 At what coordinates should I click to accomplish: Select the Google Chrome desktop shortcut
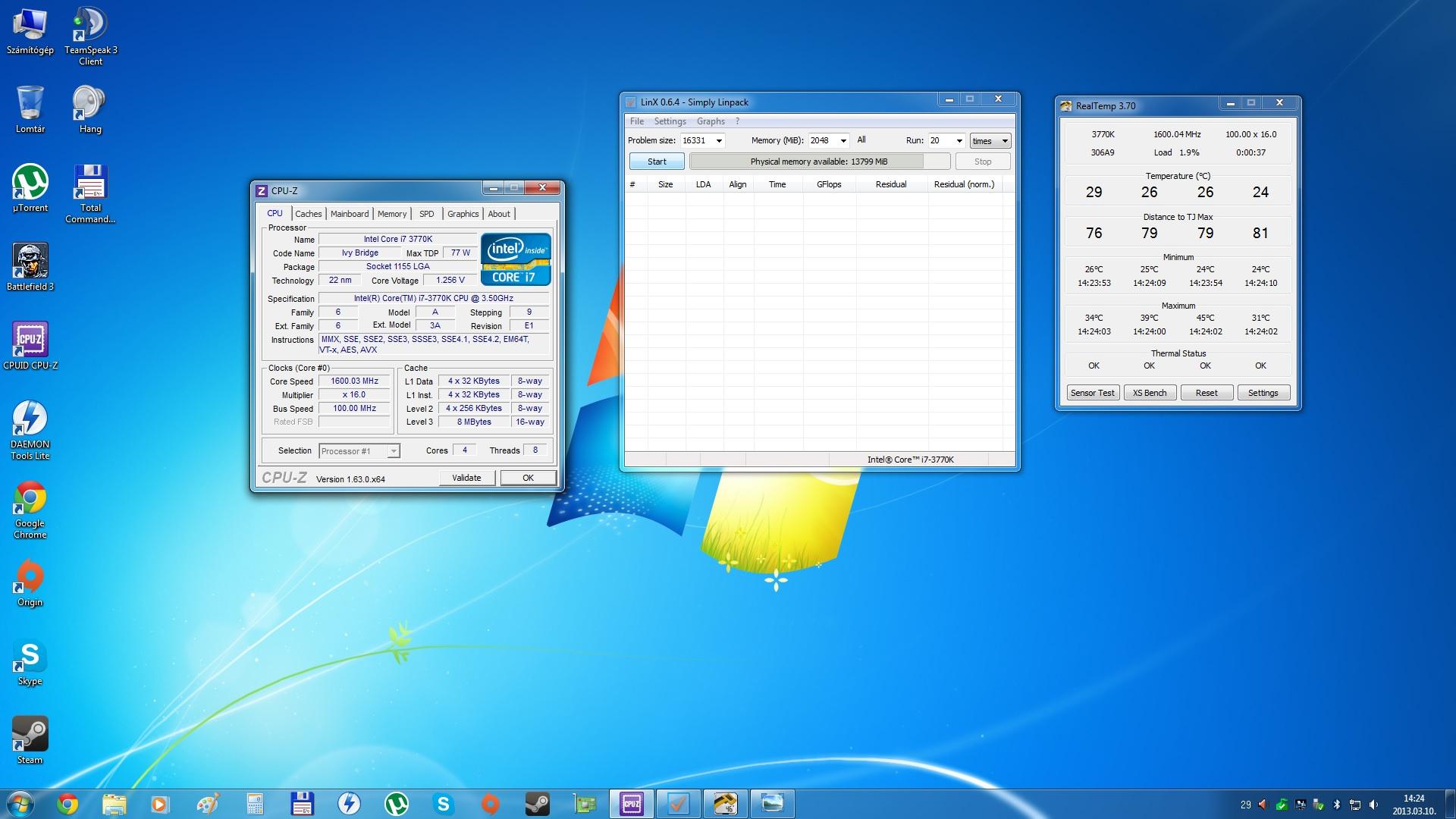click(x=30, y=510)
